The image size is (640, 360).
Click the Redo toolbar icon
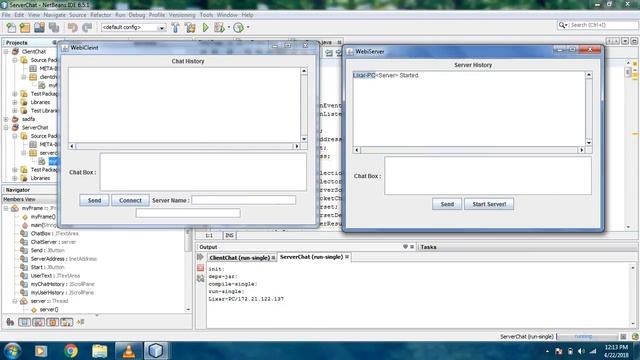87,27
